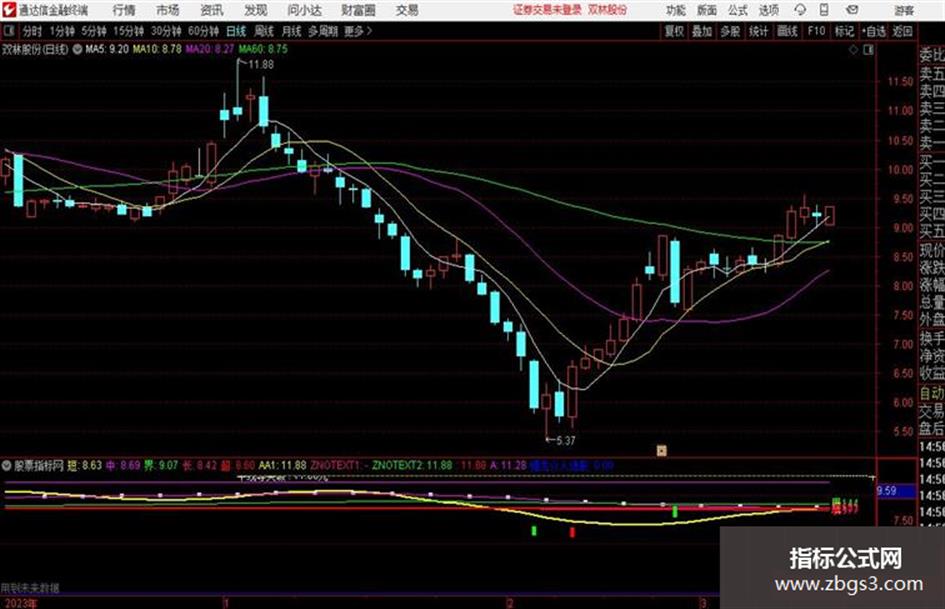Screen dimensions: 945x609
Task: Click the 自选 watchlist button
Action: coord(873,31)
